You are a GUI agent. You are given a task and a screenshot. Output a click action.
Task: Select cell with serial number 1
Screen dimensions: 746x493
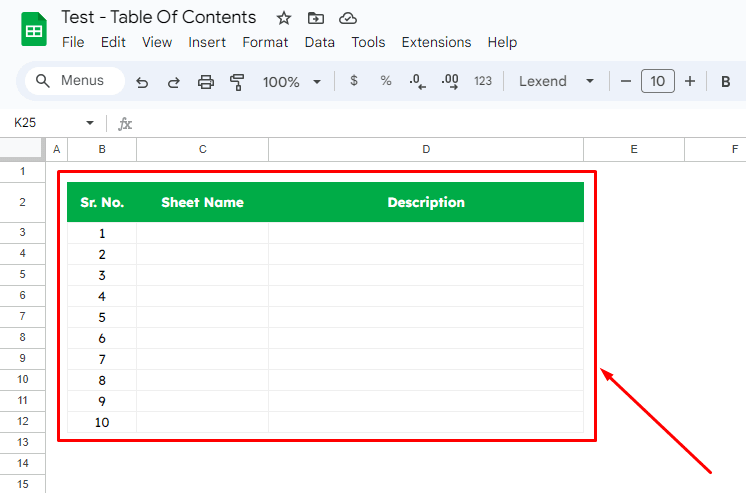tap(102, 233)
